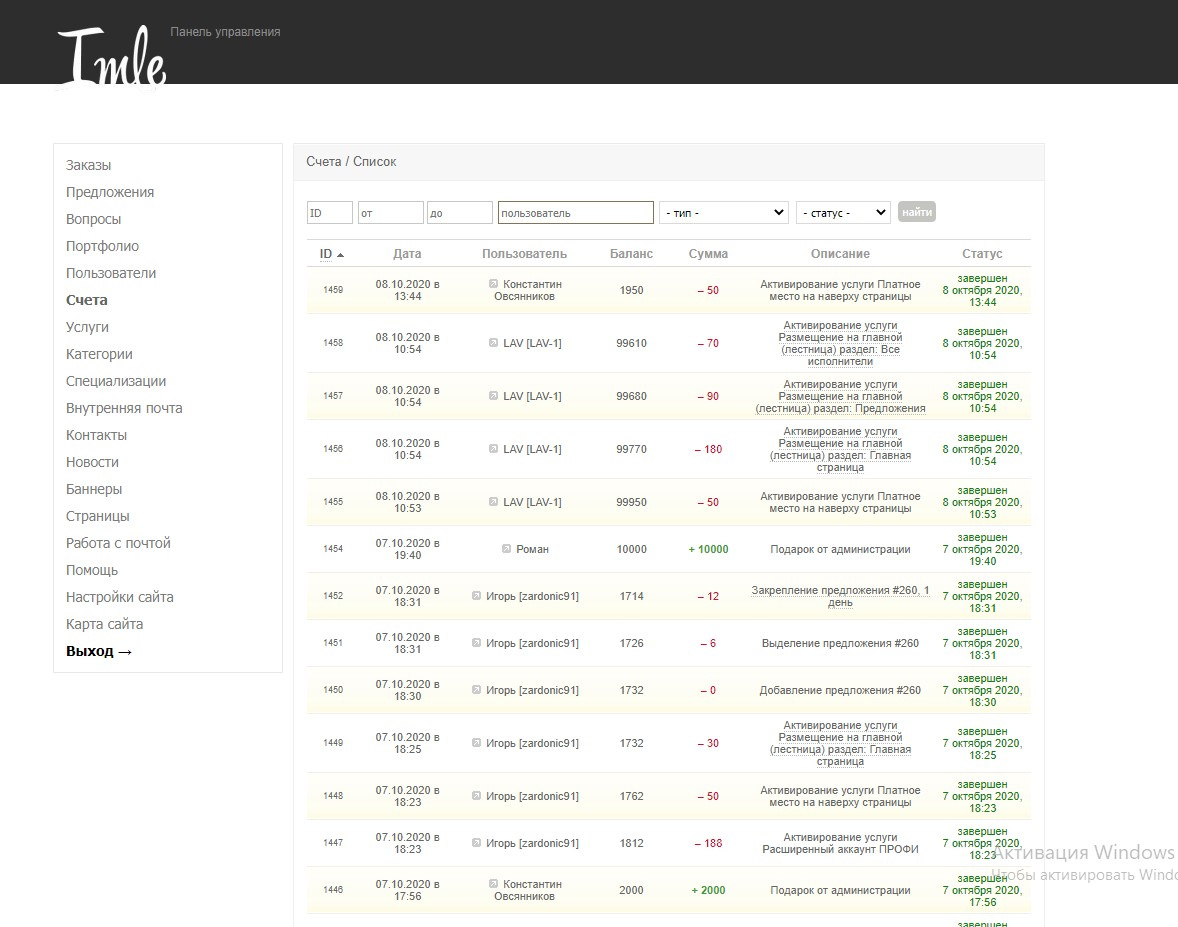Click user icon next to Роман
The width and height of the screenshot is (1178, 927).
pos(506,549)
